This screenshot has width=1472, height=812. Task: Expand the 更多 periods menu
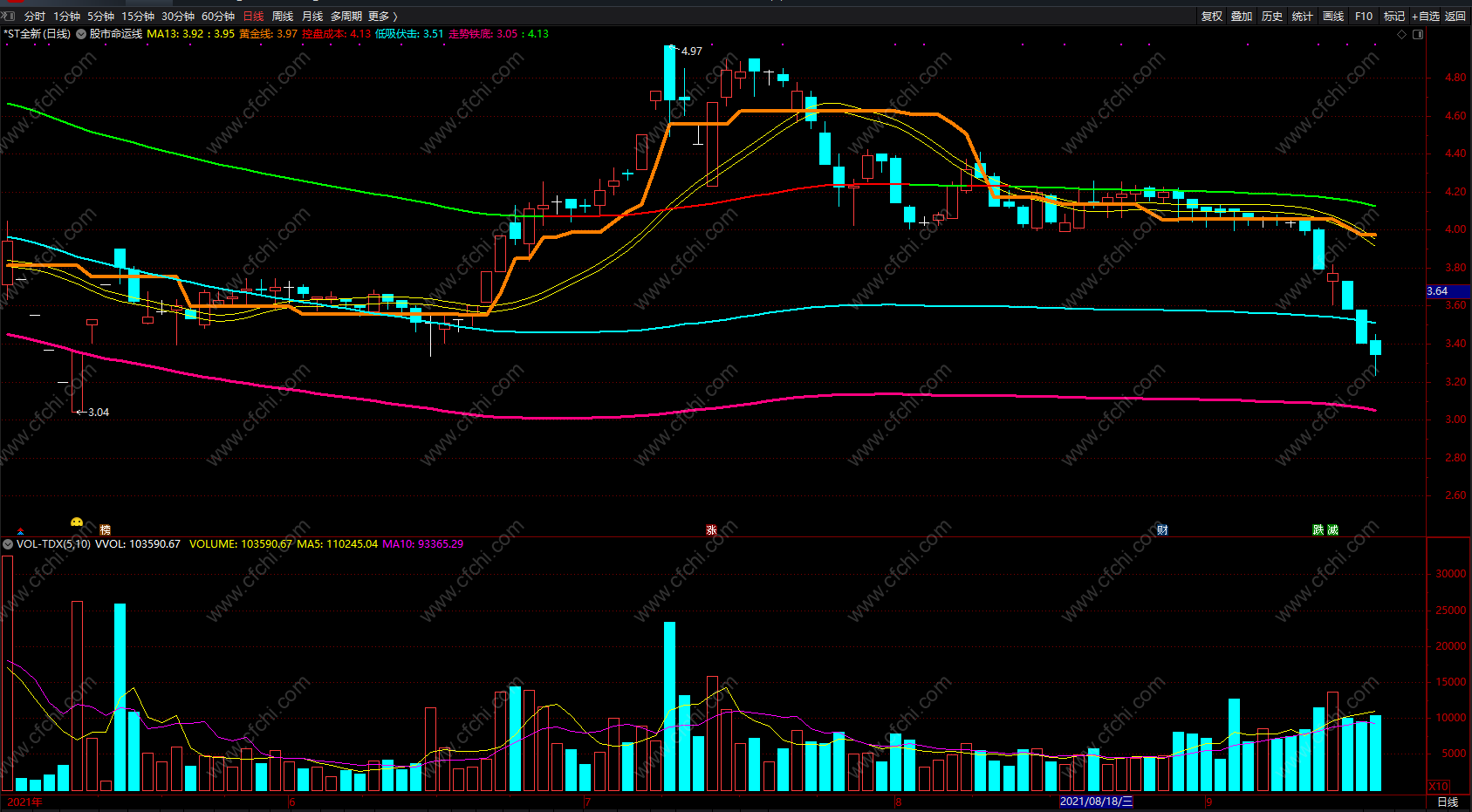[382, 17]
